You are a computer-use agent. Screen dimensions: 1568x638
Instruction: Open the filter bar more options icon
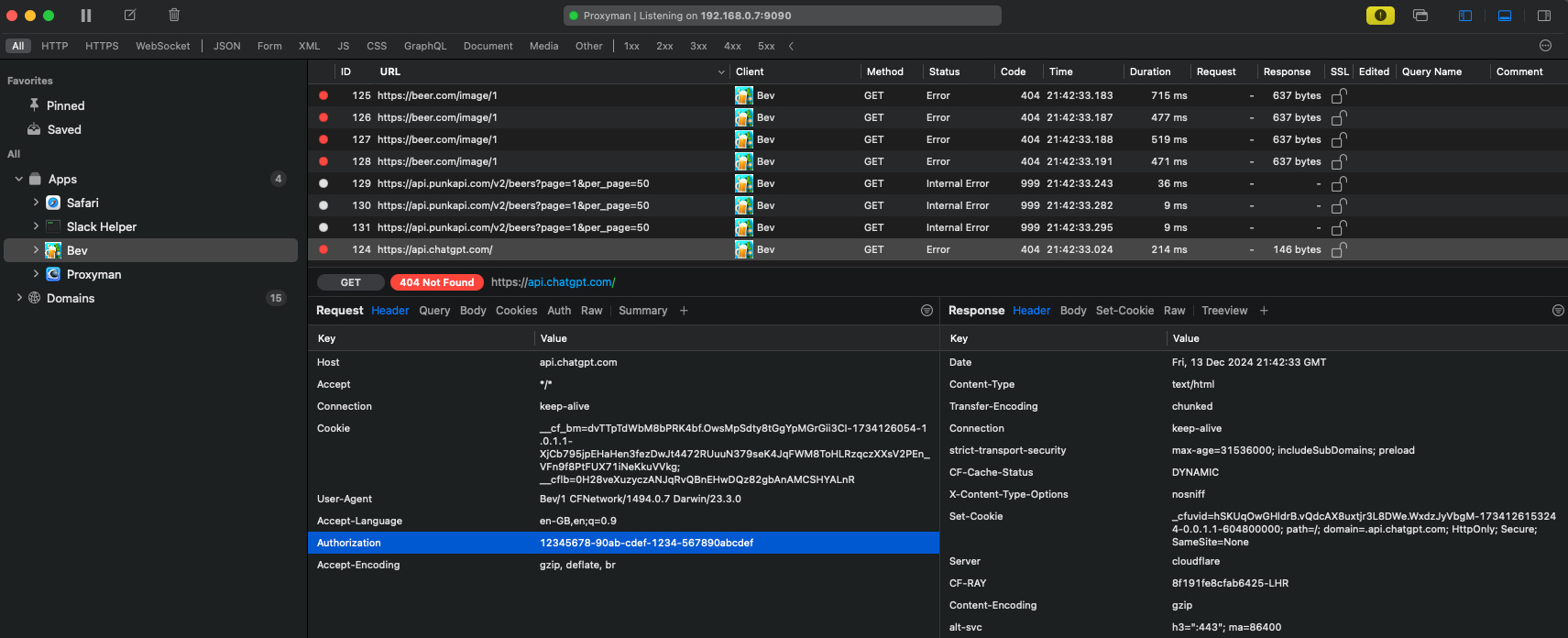1545,46
